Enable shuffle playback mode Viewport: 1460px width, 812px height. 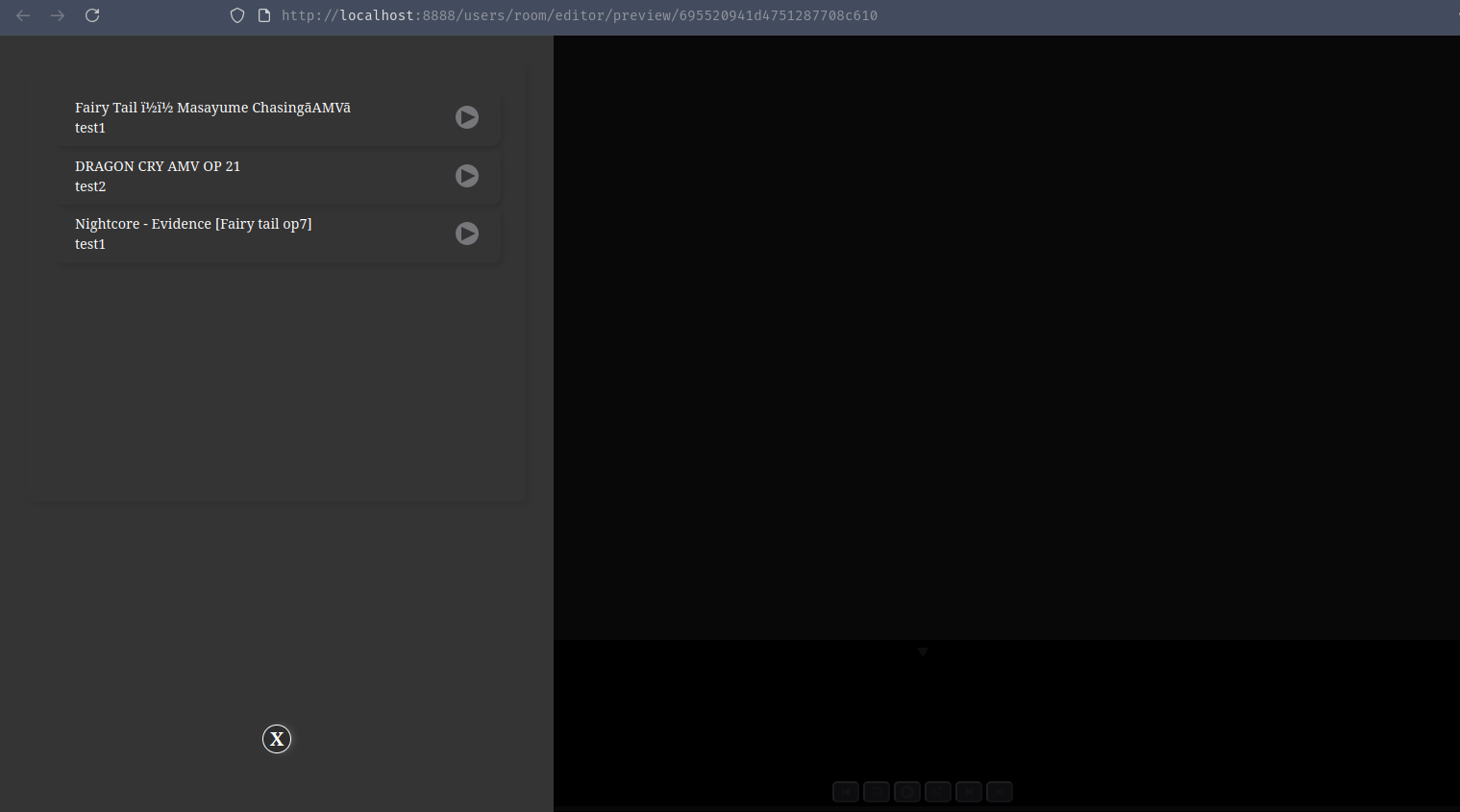click(x=1000, y=792)
